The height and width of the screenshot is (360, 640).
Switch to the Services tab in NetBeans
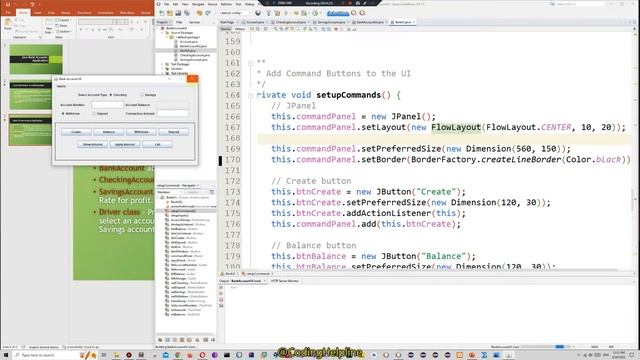[x=194, y=22]
